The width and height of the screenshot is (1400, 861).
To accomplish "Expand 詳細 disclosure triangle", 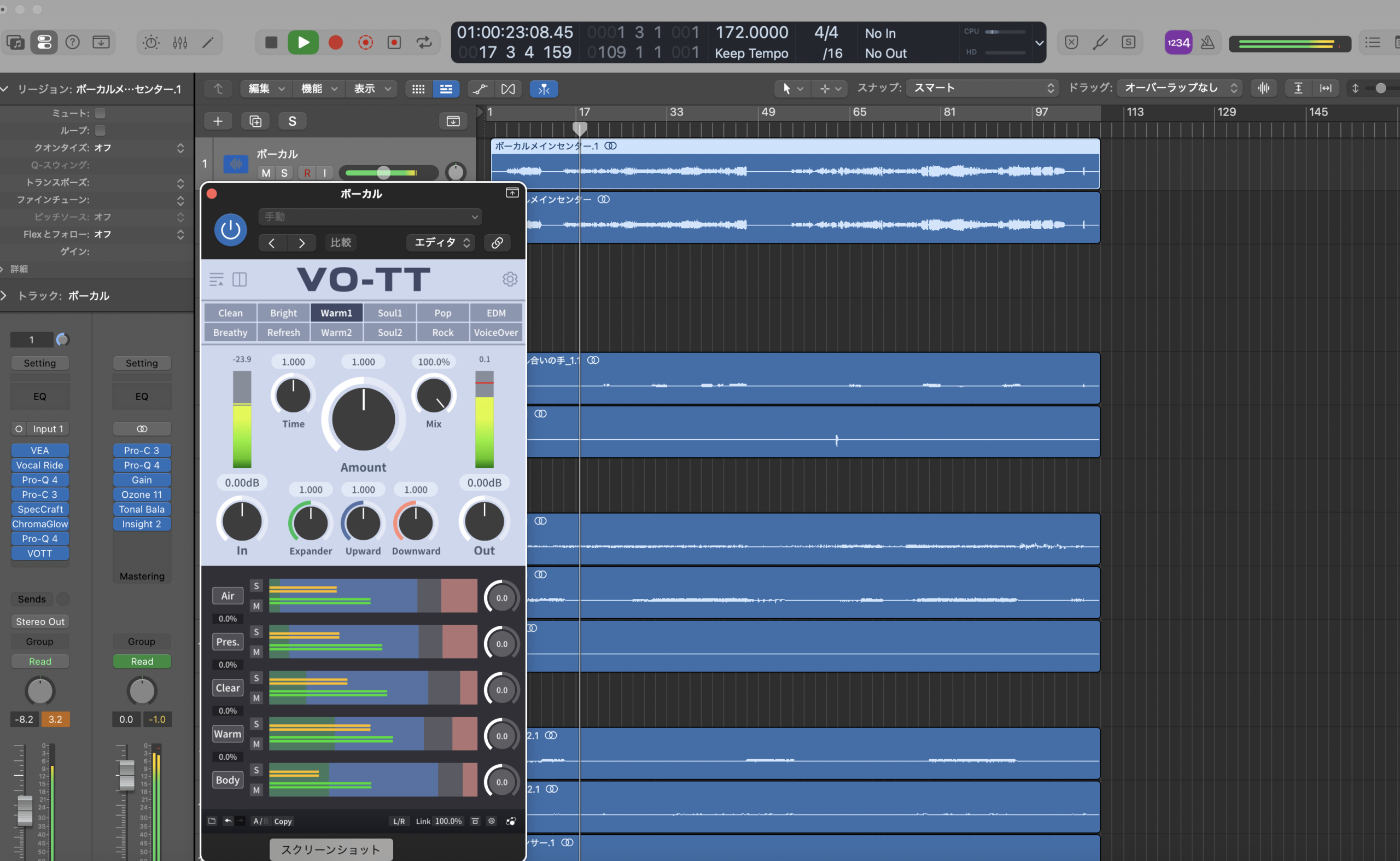I will tap(3, 269).
